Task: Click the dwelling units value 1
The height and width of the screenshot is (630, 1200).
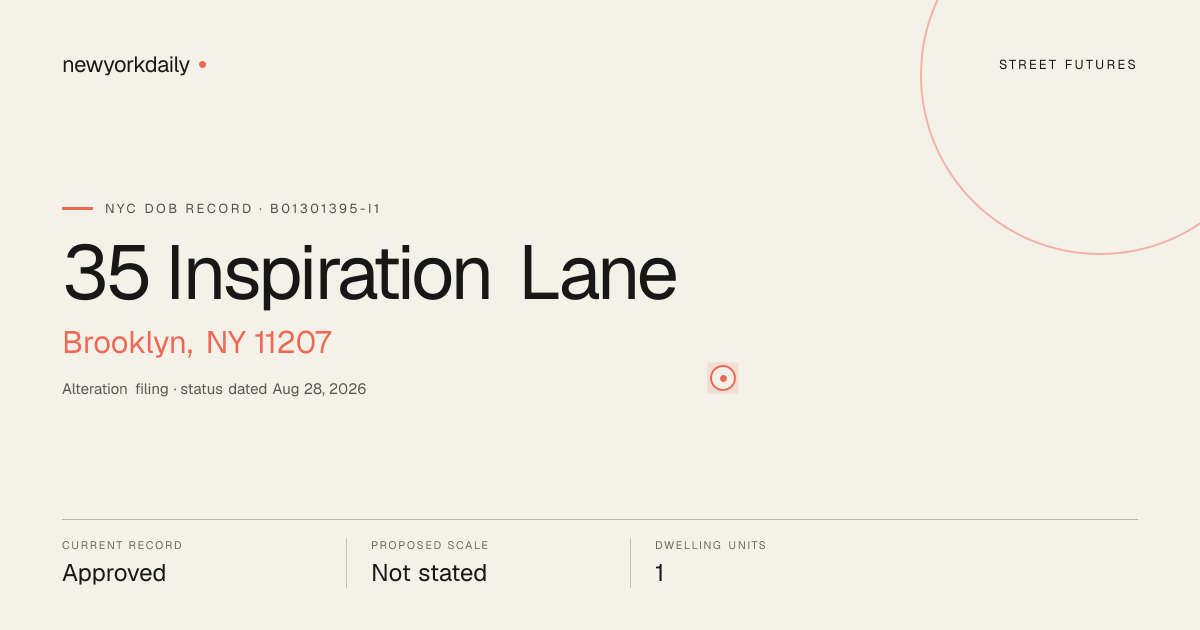Action: pyautogui.click(x=660, y=573)
